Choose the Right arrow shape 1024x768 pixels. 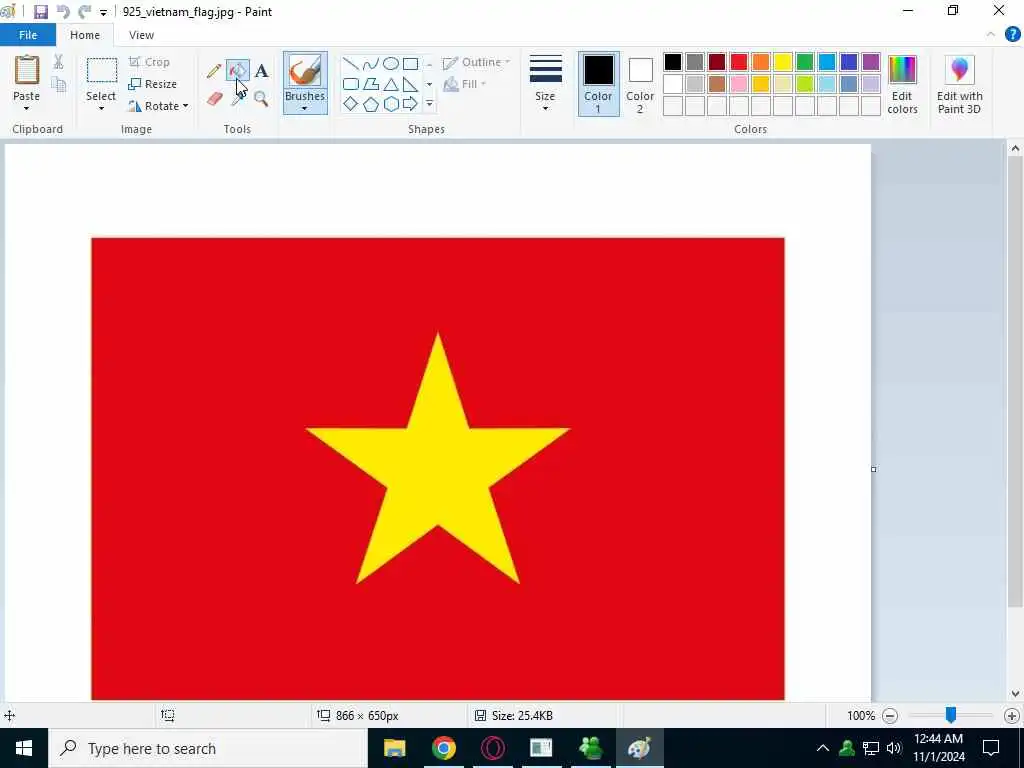pyautogui.click(x=410, y=104)
